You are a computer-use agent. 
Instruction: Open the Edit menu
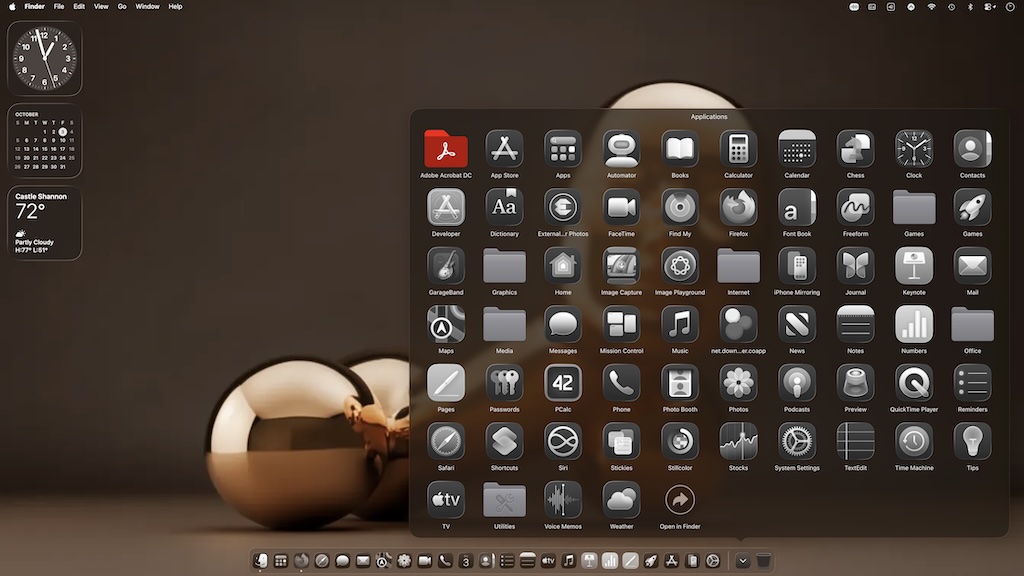tap(79, 7)
